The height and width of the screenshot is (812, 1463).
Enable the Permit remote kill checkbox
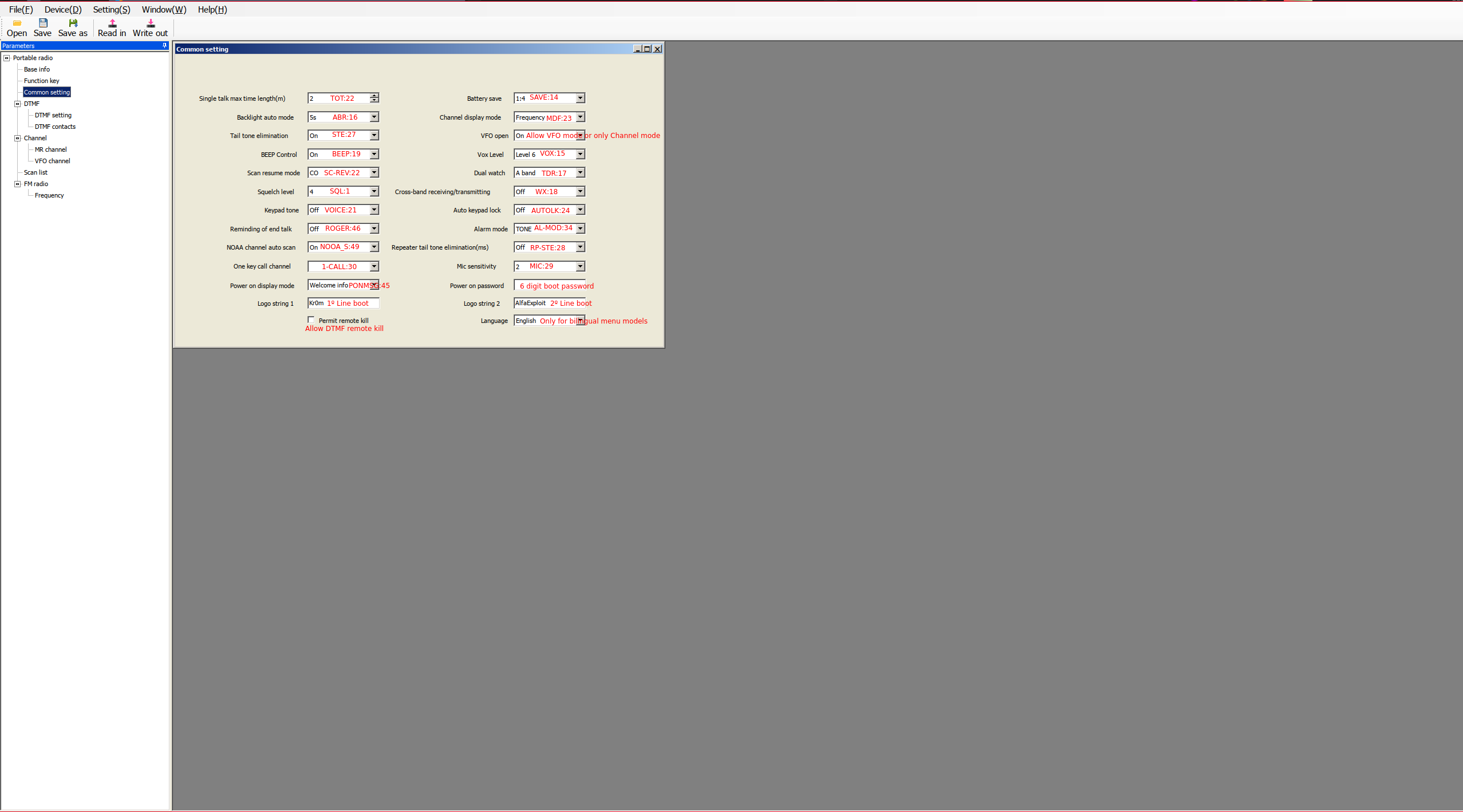[x=311, y=320]
